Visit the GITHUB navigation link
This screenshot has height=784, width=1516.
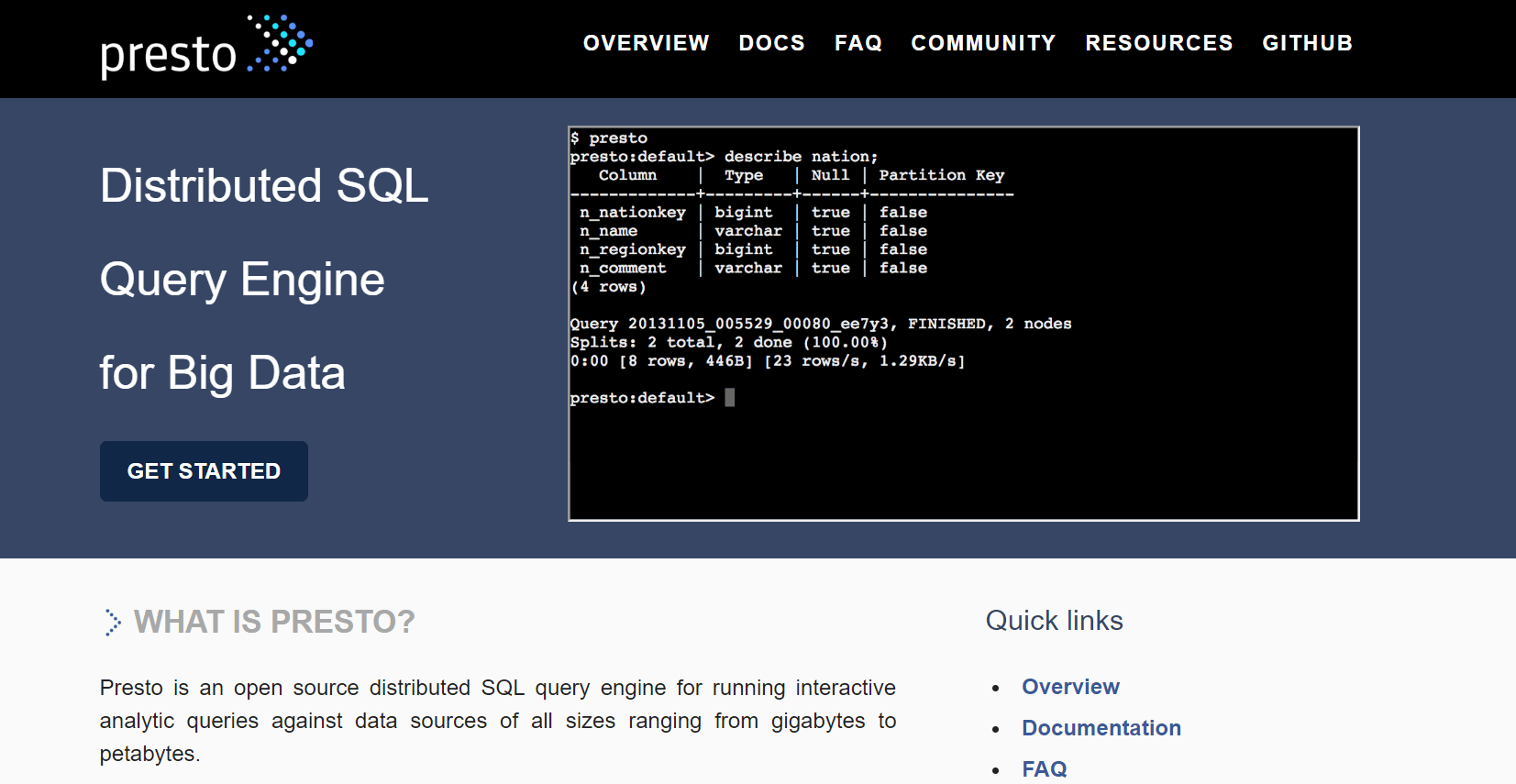pos(1308,43)
